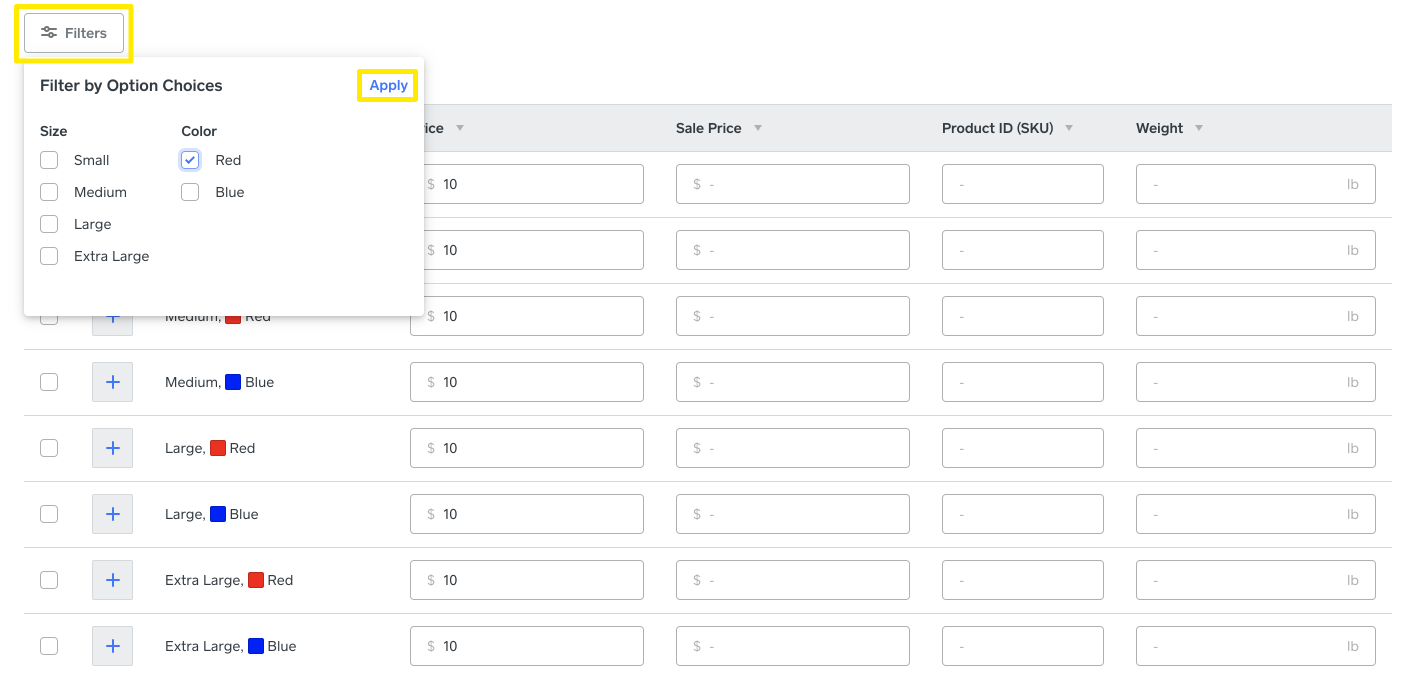Image resolution: width=1412 pixels, height=678 pixels.
Task: Click the plus icon on Extra Large Red row
Action: pyautogui.click(x=112, y=579)
